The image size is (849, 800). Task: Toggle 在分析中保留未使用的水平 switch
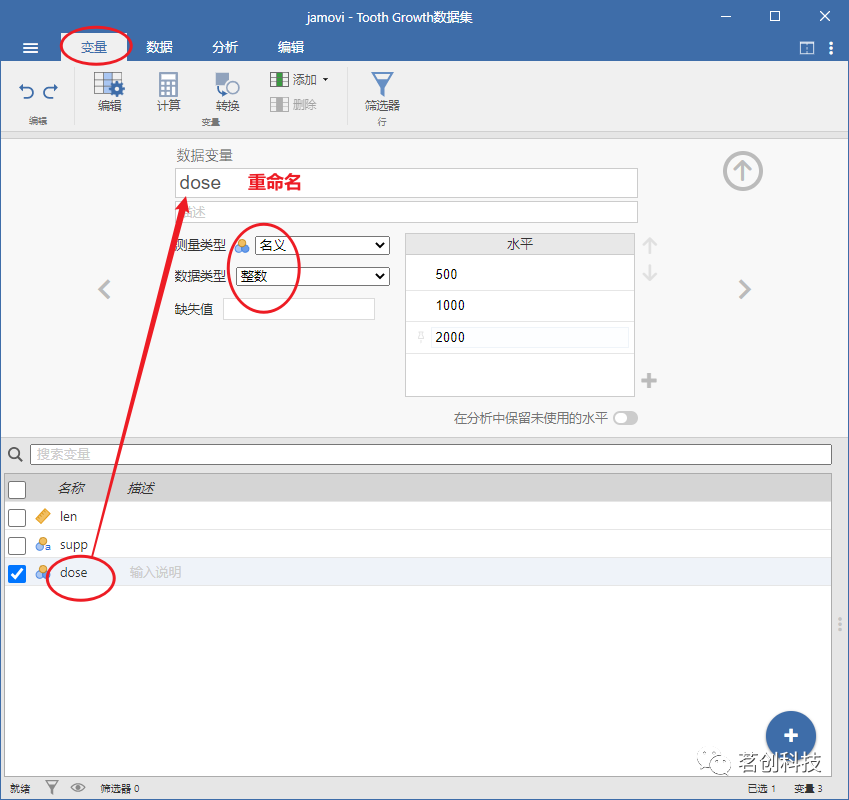tap(625, 418)
